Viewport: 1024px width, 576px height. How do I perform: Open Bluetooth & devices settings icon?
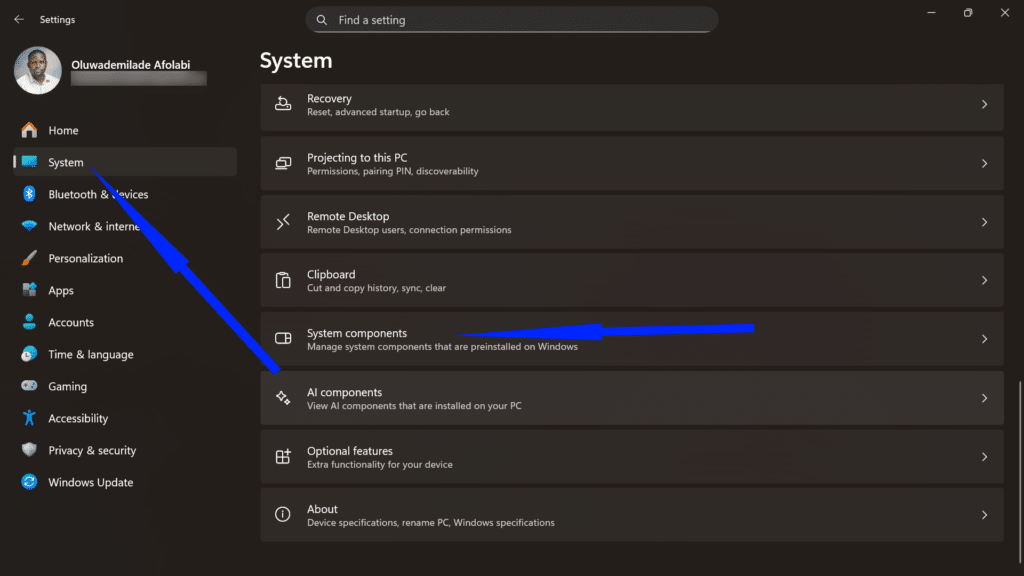pyautogui.click(x=30, y=194)
